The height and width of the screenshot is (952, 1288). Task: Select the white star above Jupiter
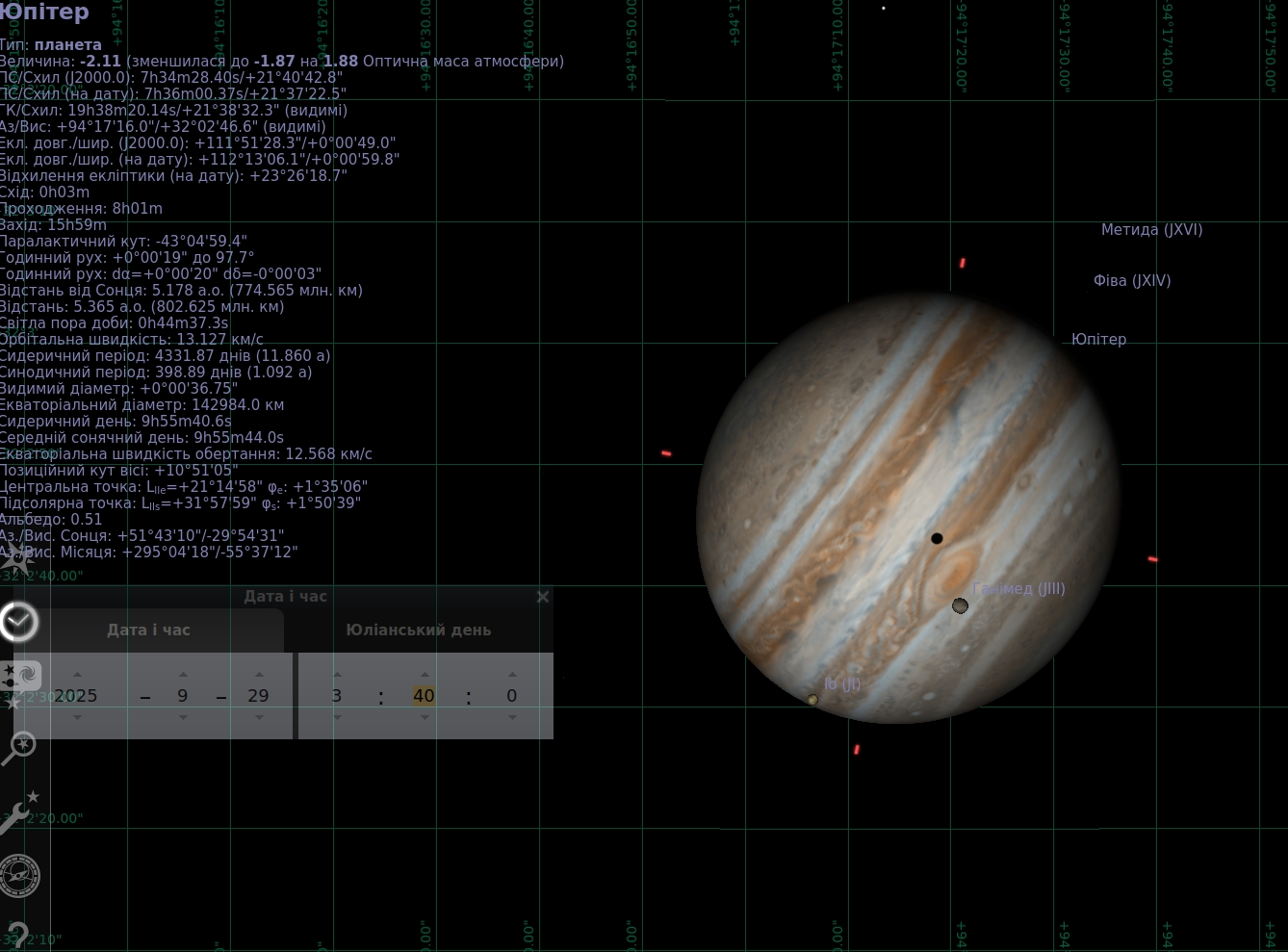pos(883,9)
